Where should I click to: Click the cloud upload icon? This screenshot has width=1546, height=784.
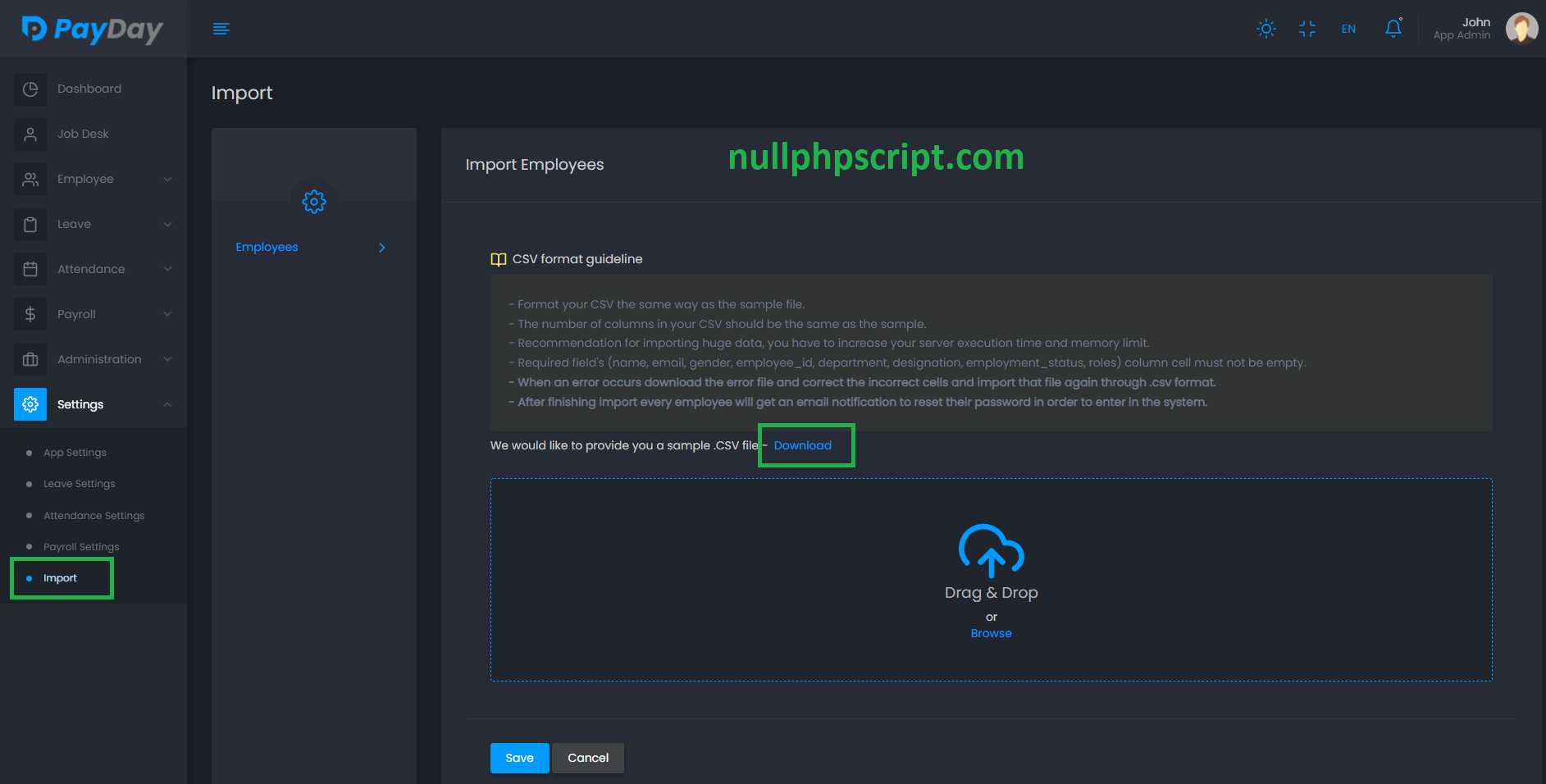(x=991, y=549)
